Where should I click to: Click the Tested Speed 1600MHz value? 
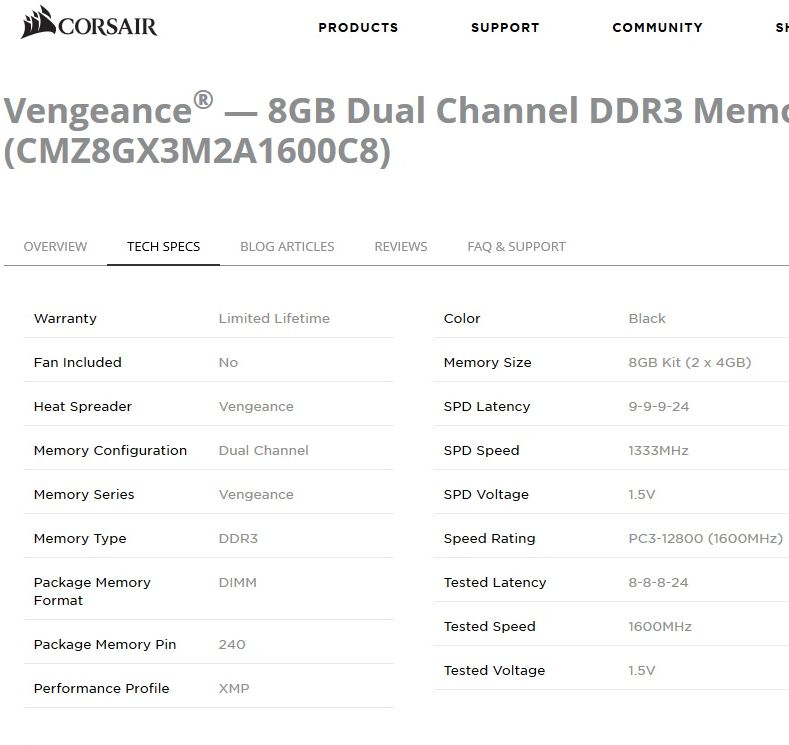click(x=659, y=626)
